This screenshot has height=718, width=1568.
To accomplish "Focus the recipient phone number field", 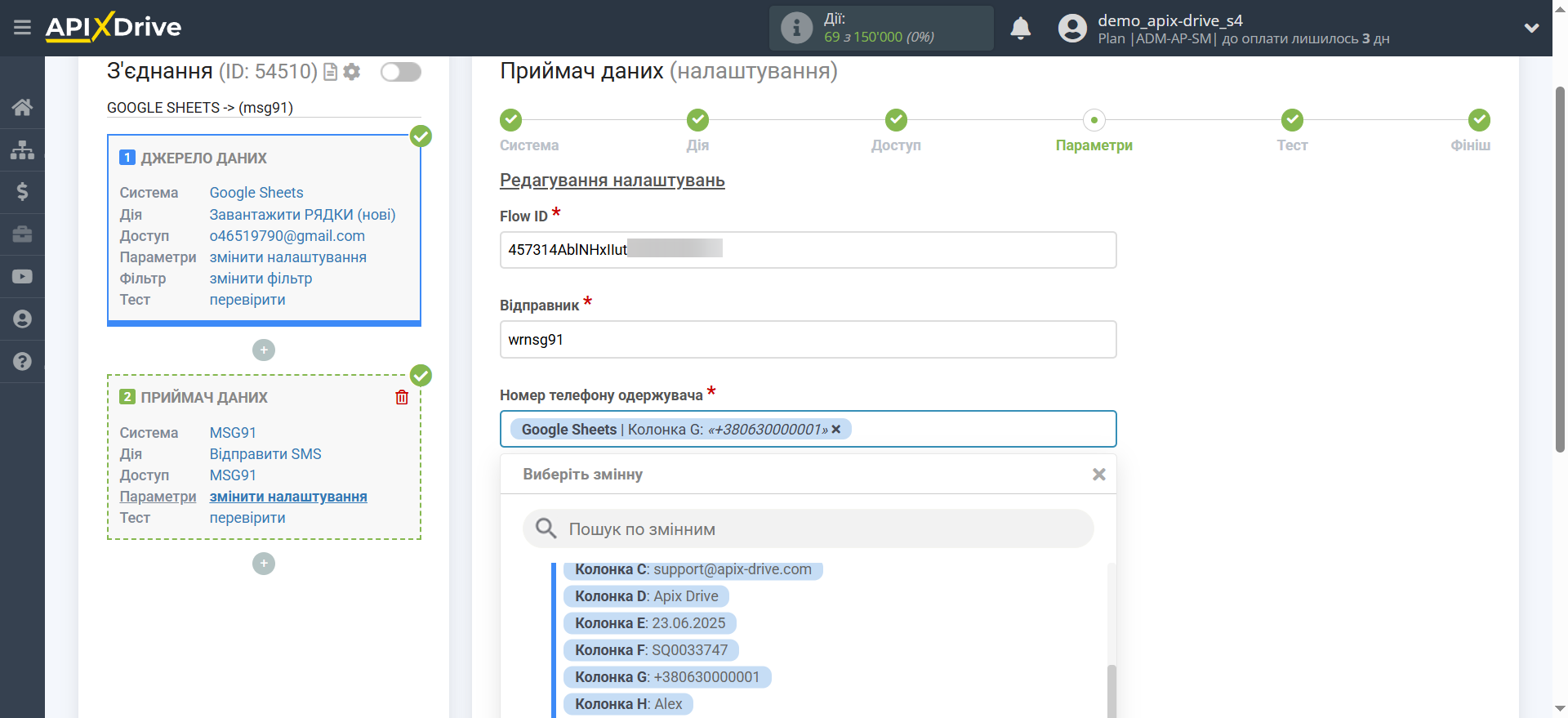I will pyautogui.click(x=808, y=429).
